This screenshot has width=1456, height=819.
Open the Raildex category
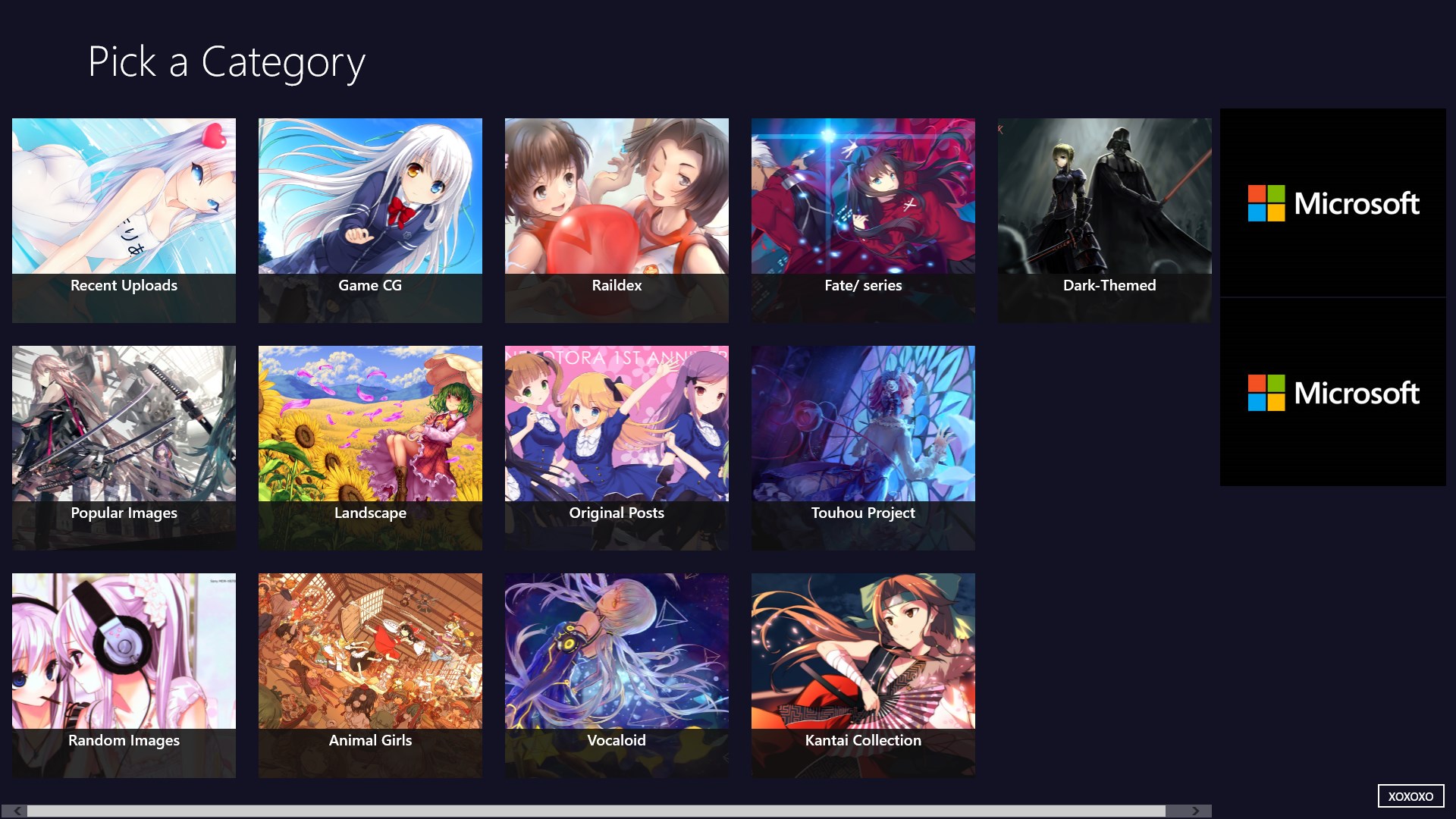[617, 220]
